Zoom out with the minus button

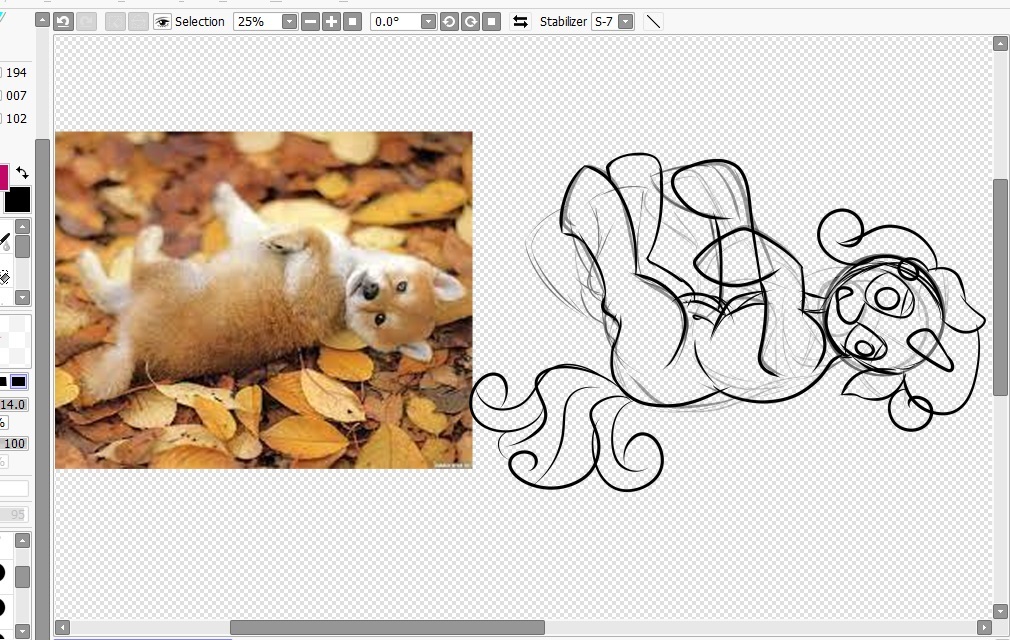[311, 21]
